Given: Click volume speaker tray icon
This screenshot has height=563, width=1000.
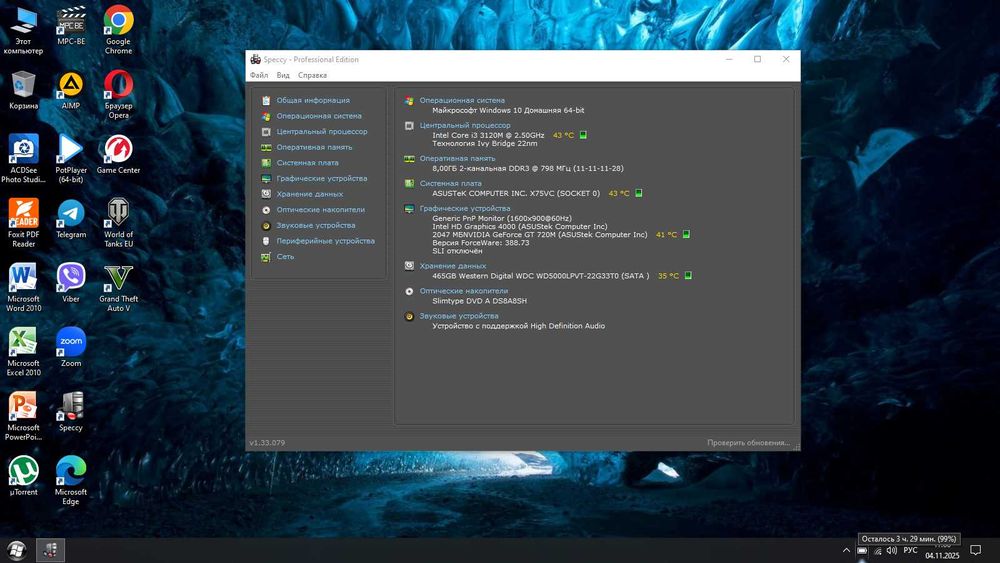Looking at the screenshot, I should [892, 550].
